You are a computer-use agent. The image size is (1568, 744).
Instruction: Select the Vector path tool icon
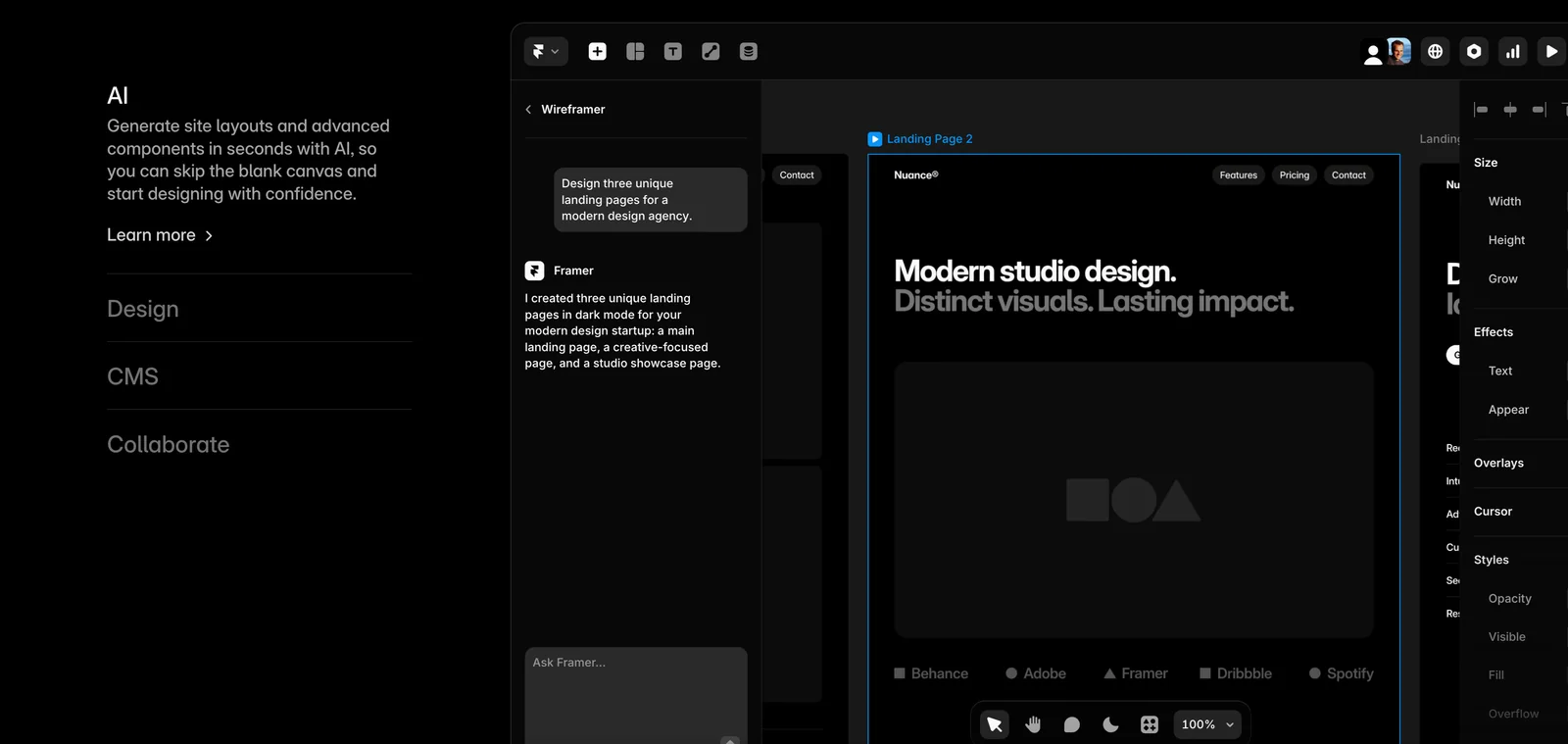coord(710,51)
